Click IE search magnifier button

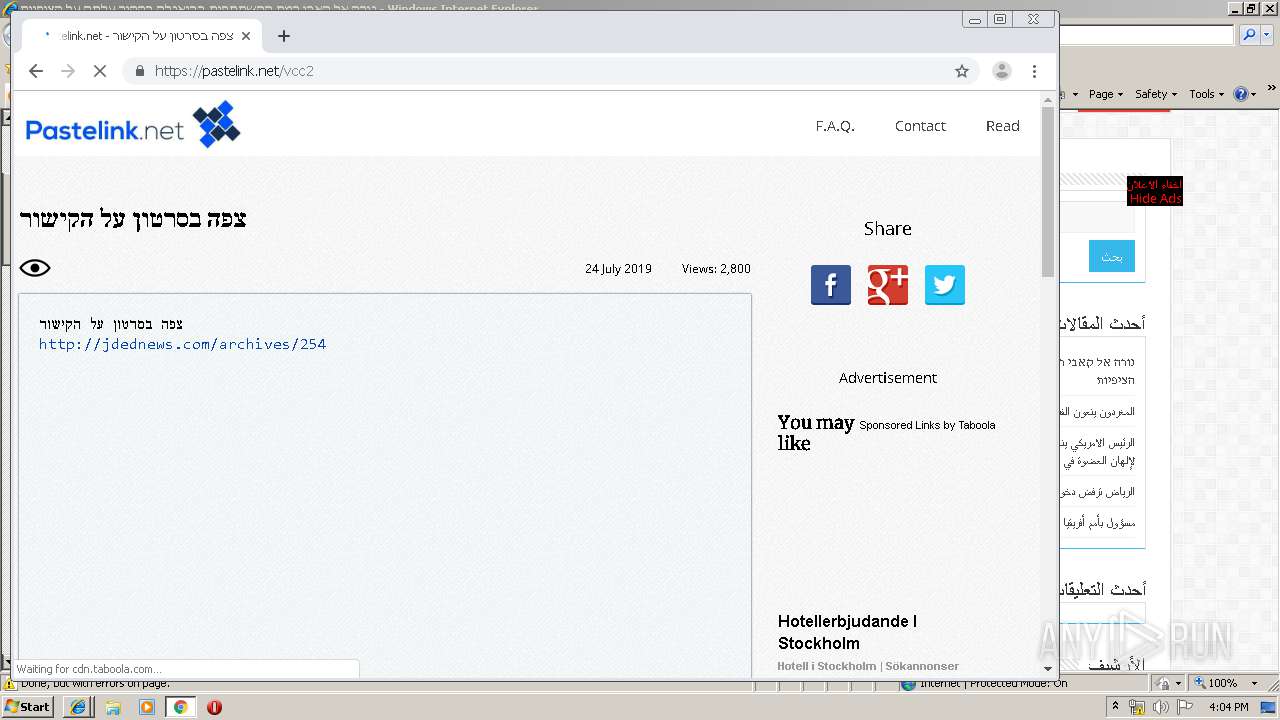pyautogui.click(x=1249, y=35)
